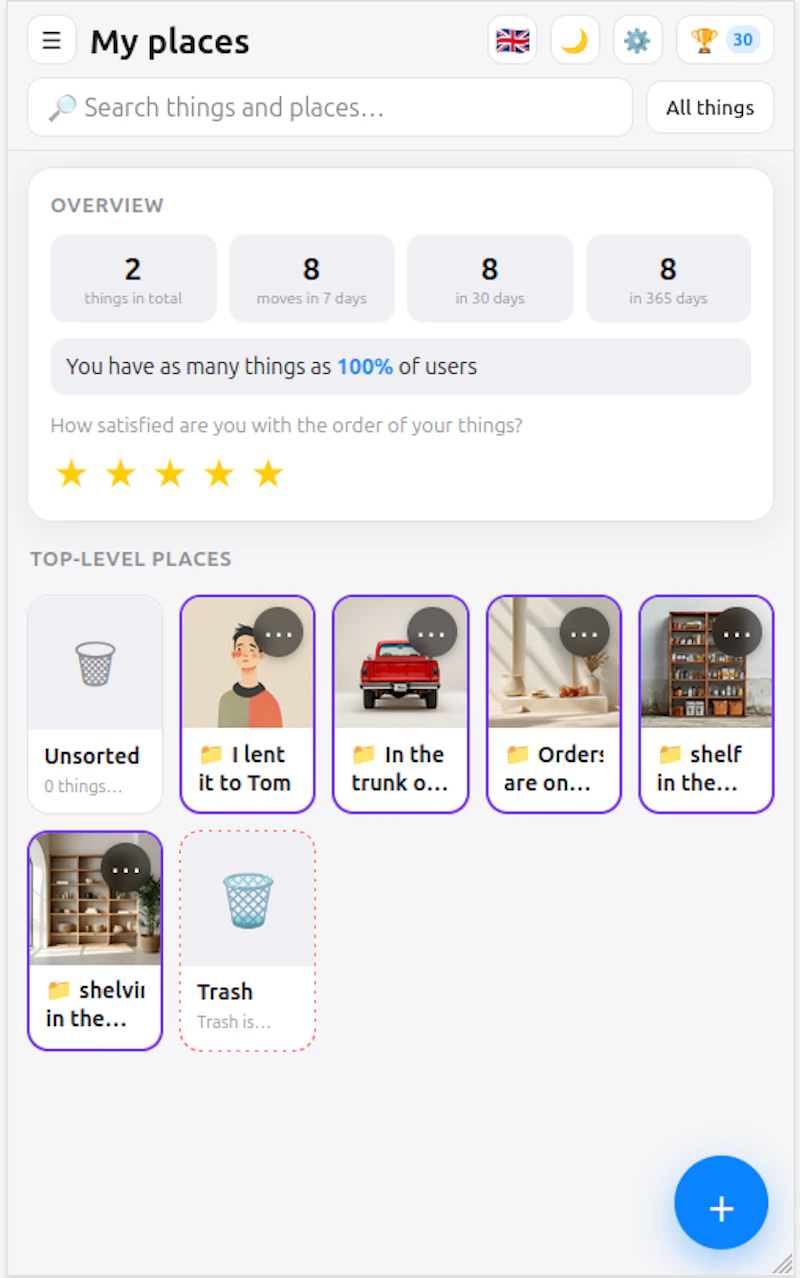
Task: Open three-dot menu on shelving card
Action: pos(126,868)
